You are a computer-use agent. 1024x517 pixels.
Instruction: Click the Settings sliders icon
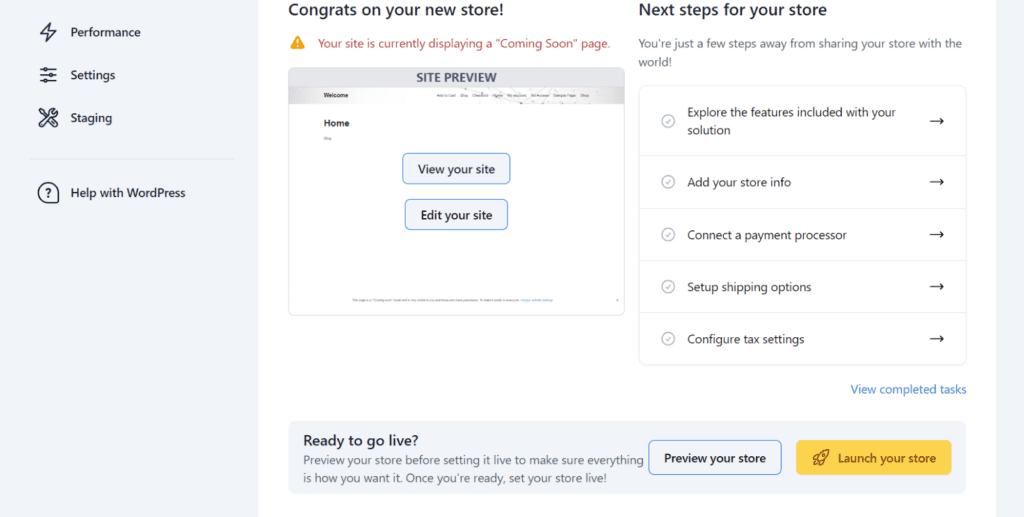[x=48, y=75]
